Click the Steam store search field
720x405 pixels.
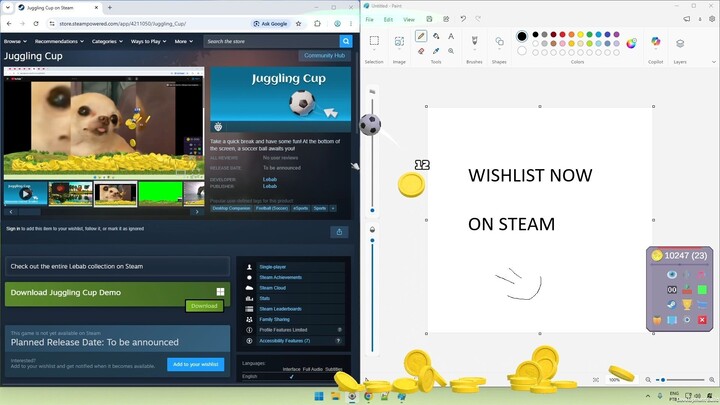(x=271, y=41)
